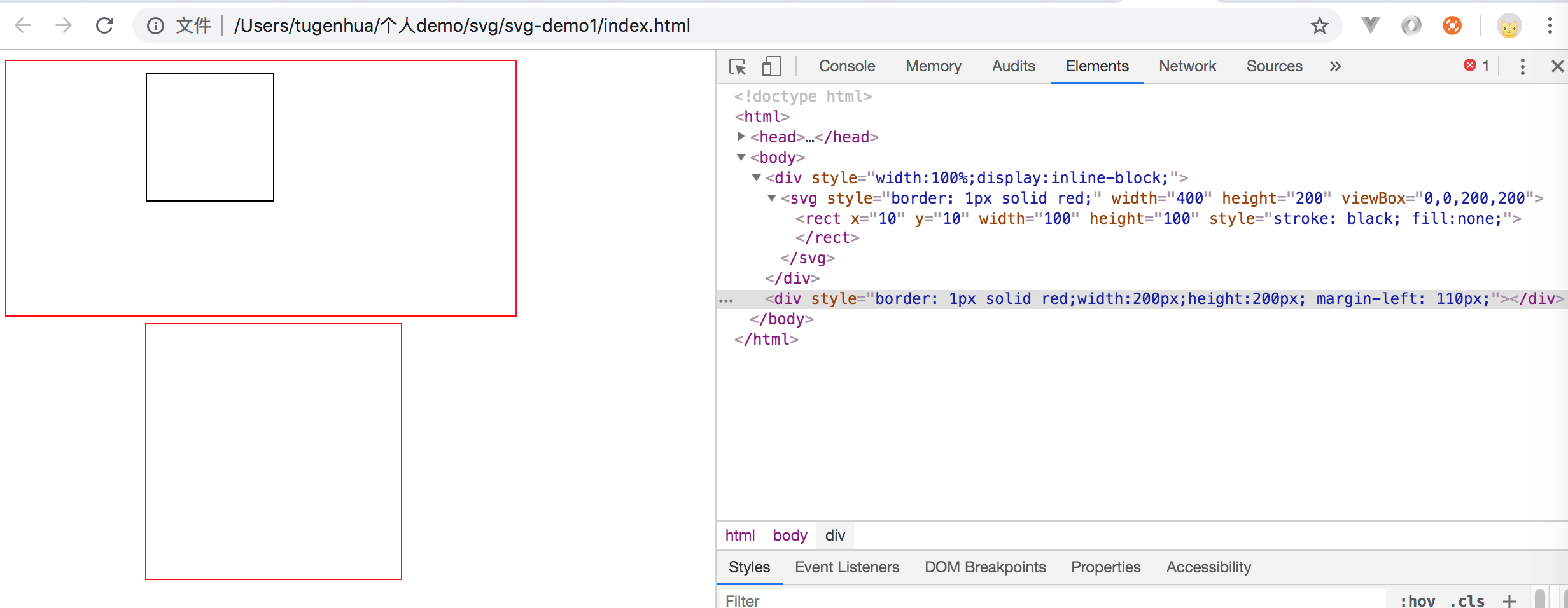Click body in the breadcrumb trail
The image size is (1568, 608).
[x=790, y=535]
